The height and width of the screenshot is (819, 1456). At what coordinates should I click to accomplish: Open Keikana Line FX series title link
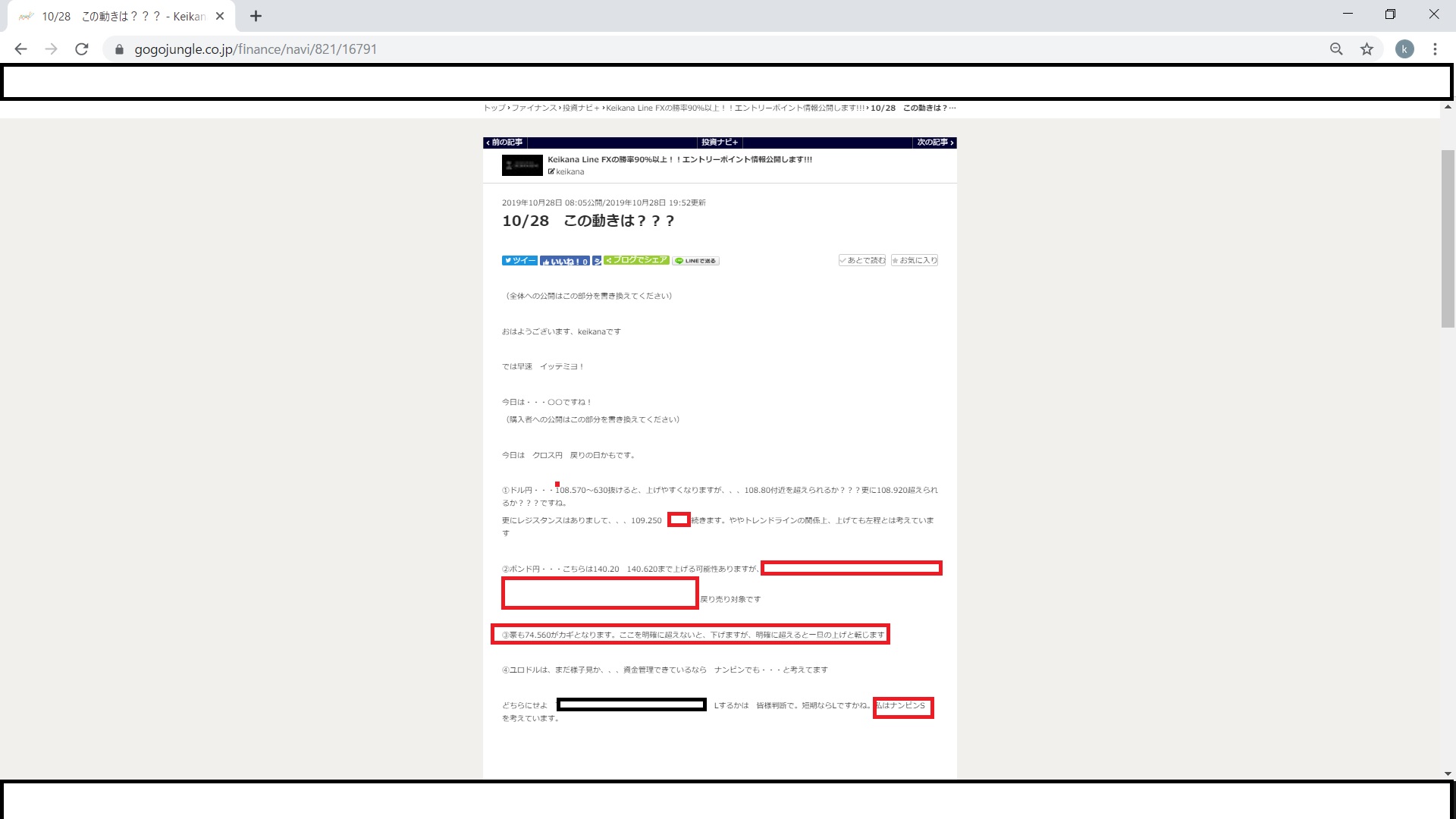(679, 159)
